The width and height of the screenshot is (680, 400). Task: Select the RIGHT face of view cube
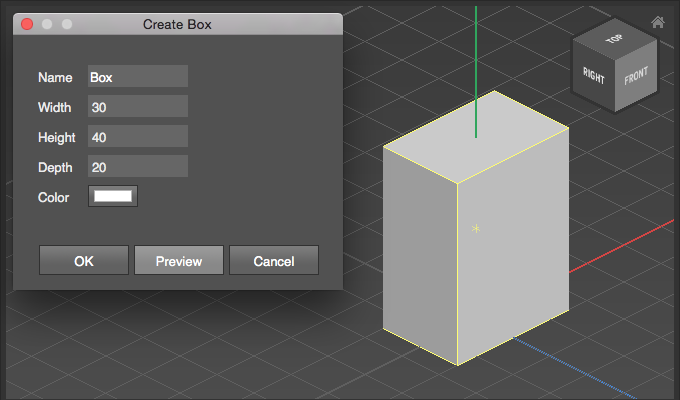[593, 75]
